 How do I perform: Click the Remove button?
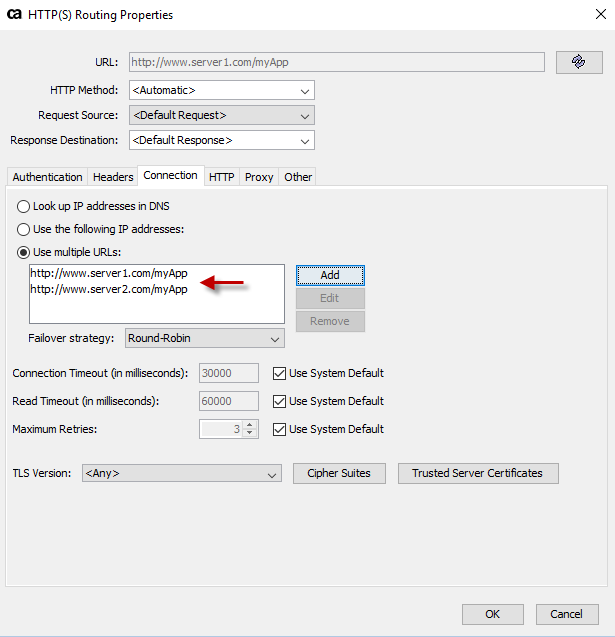click(x=330, y=321)
